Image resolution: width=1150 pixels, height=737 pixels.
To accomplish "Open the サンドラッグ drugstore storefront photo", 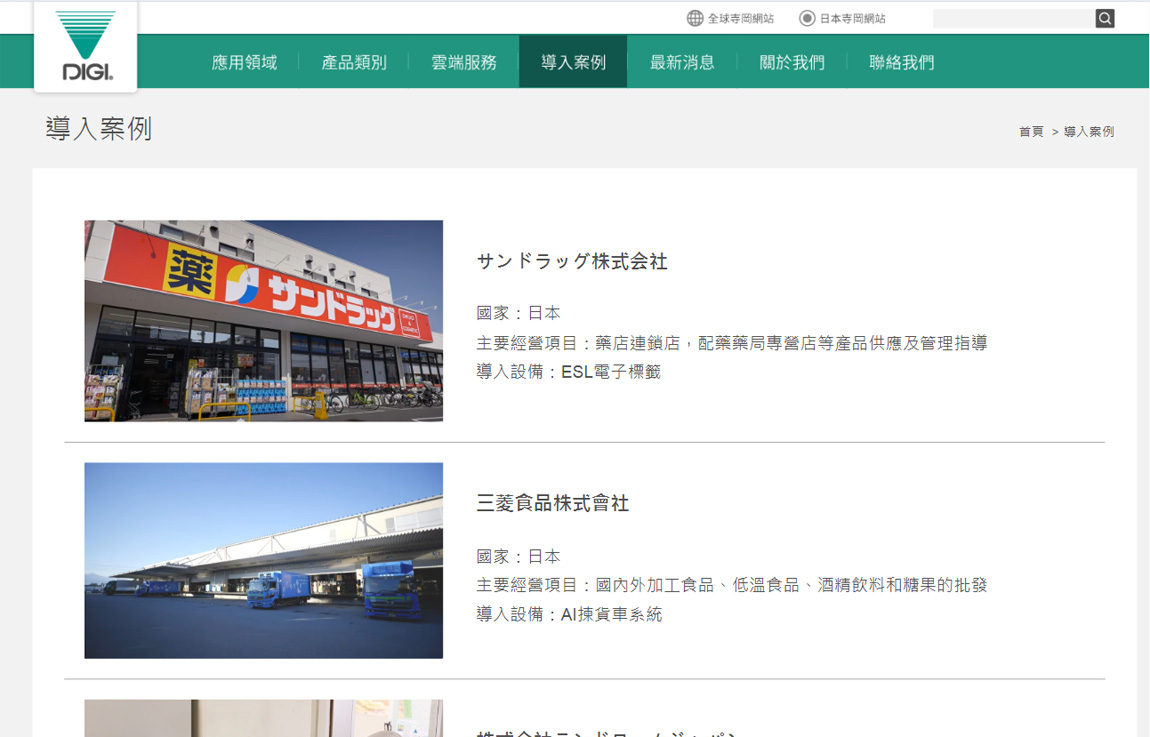I will tap(263, 321).
